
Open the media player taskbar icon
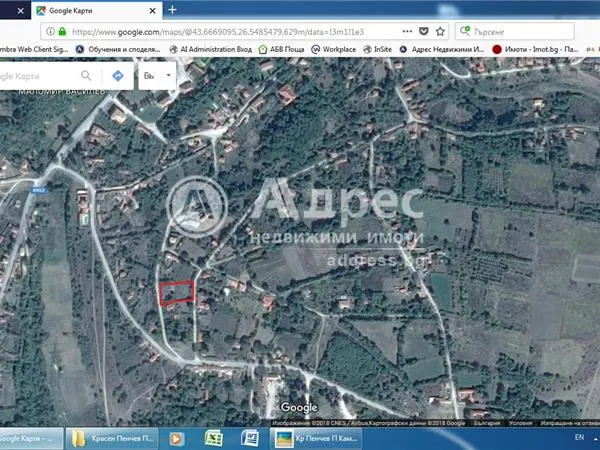[177, 439]
